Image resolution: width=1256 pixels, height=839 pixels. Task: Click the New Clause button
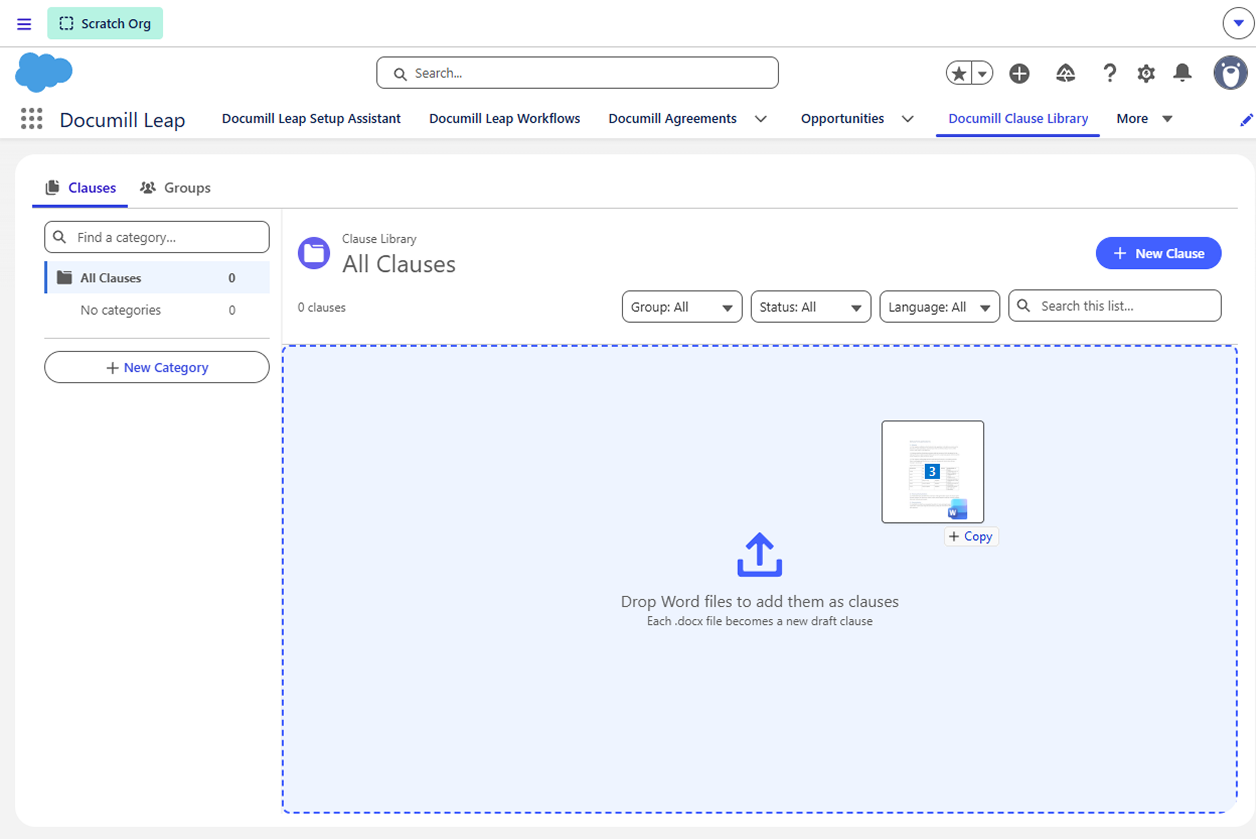pyautogui.click(x=1159, y=253)
